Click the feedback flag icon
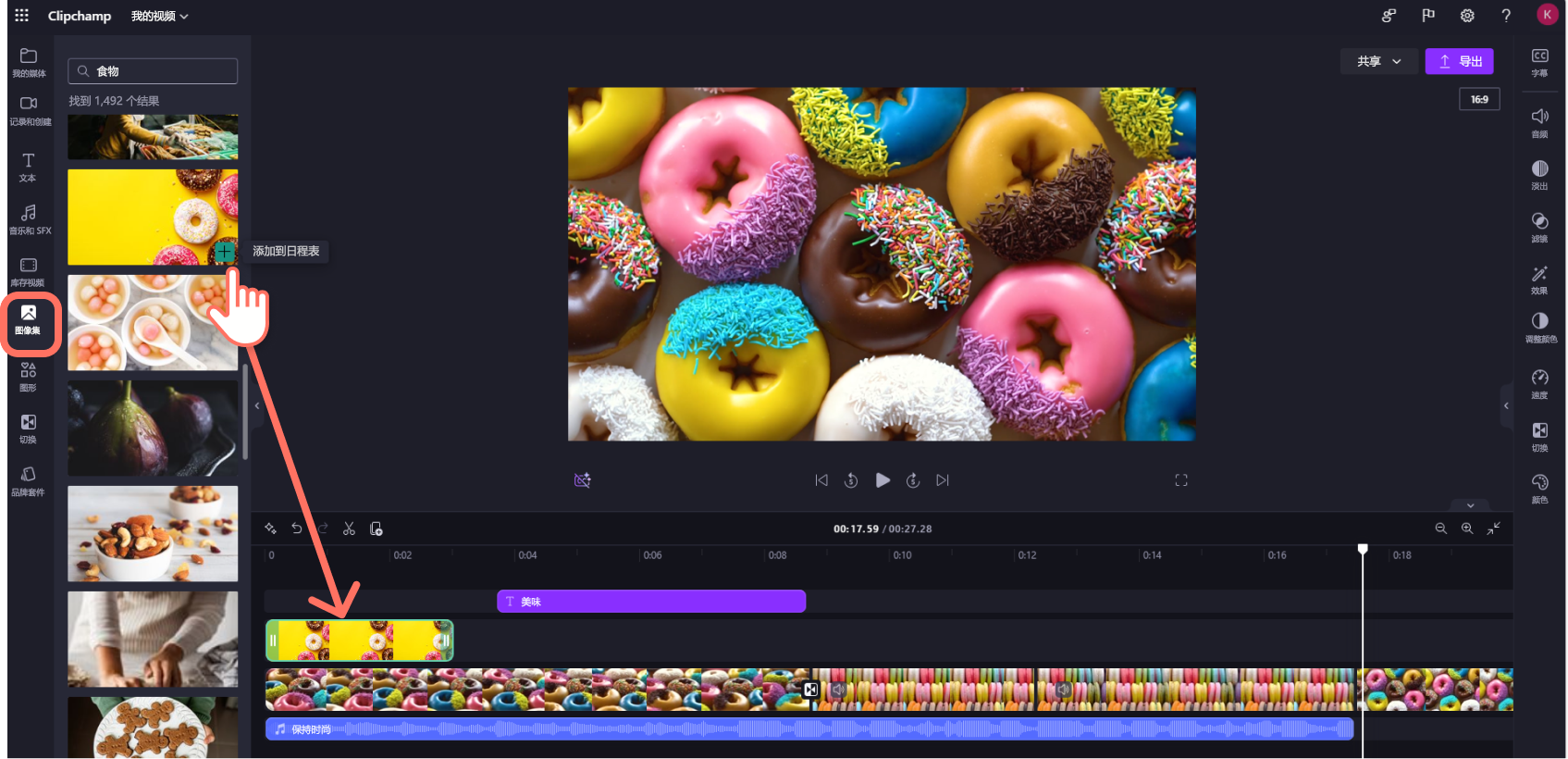 tap(1428, 16)
